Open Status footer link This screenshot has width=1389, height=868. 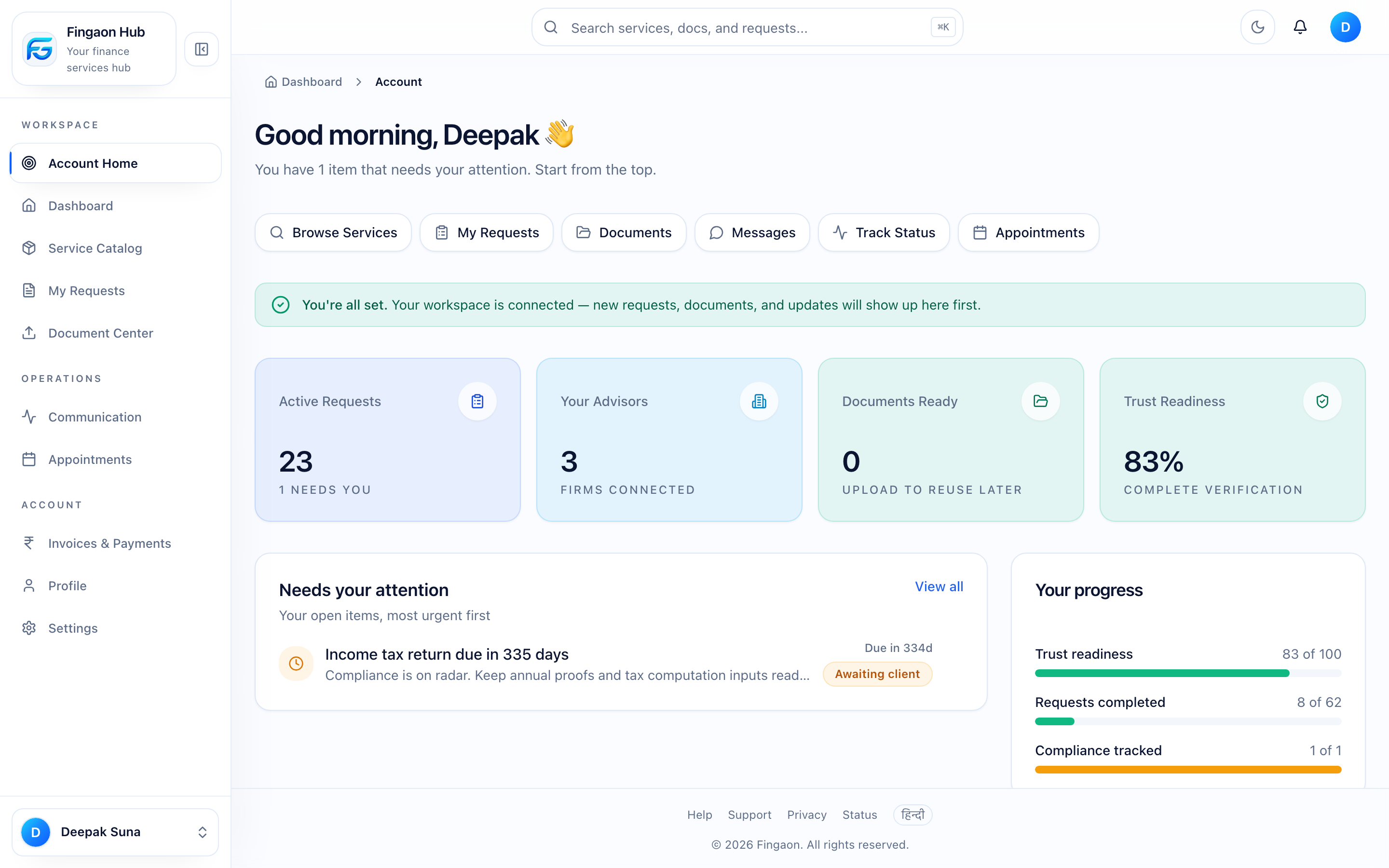click(859, 814)
